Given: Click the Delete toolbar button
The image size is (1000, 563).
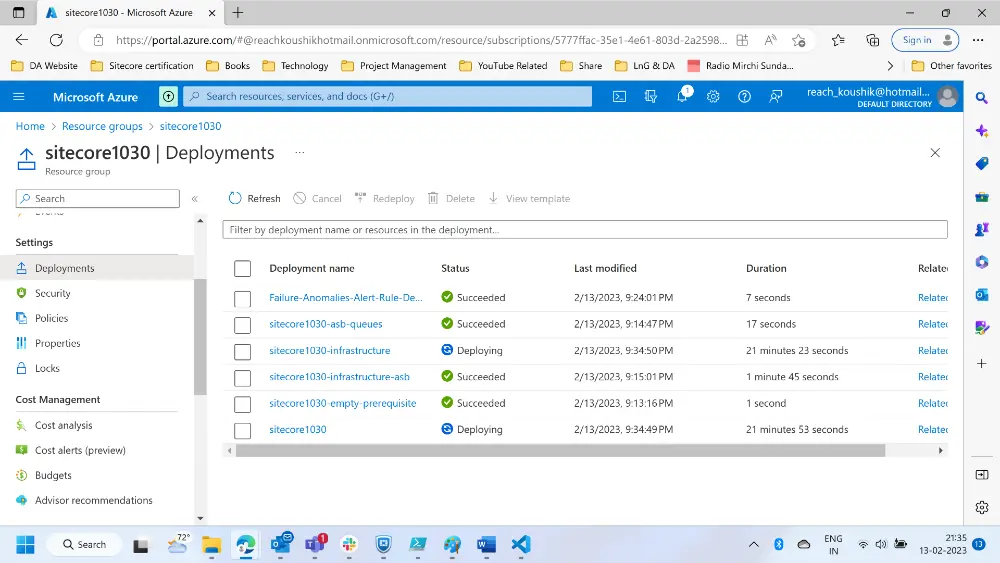Looking at the screenshot, I should [451, 198].
